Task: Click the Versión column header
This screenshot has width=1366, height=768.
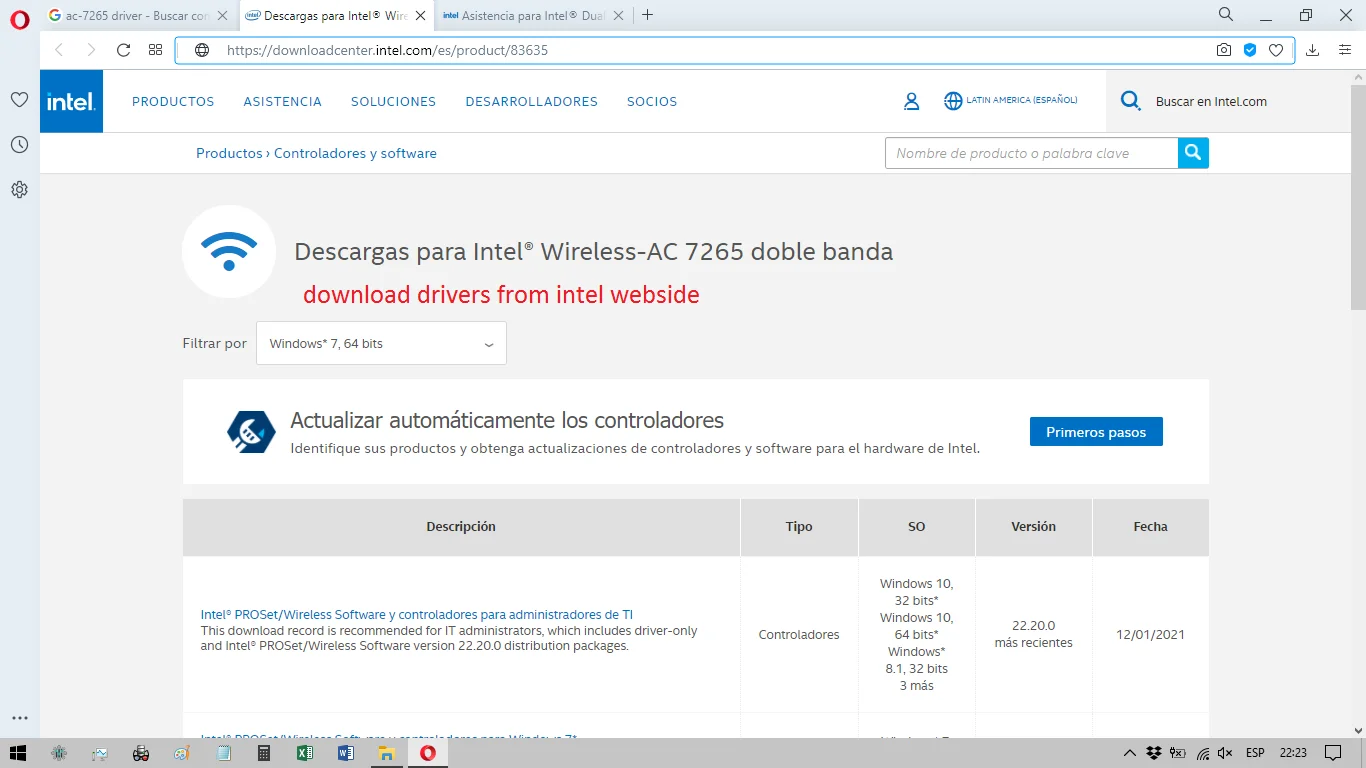Action: tap(1034, 527)
